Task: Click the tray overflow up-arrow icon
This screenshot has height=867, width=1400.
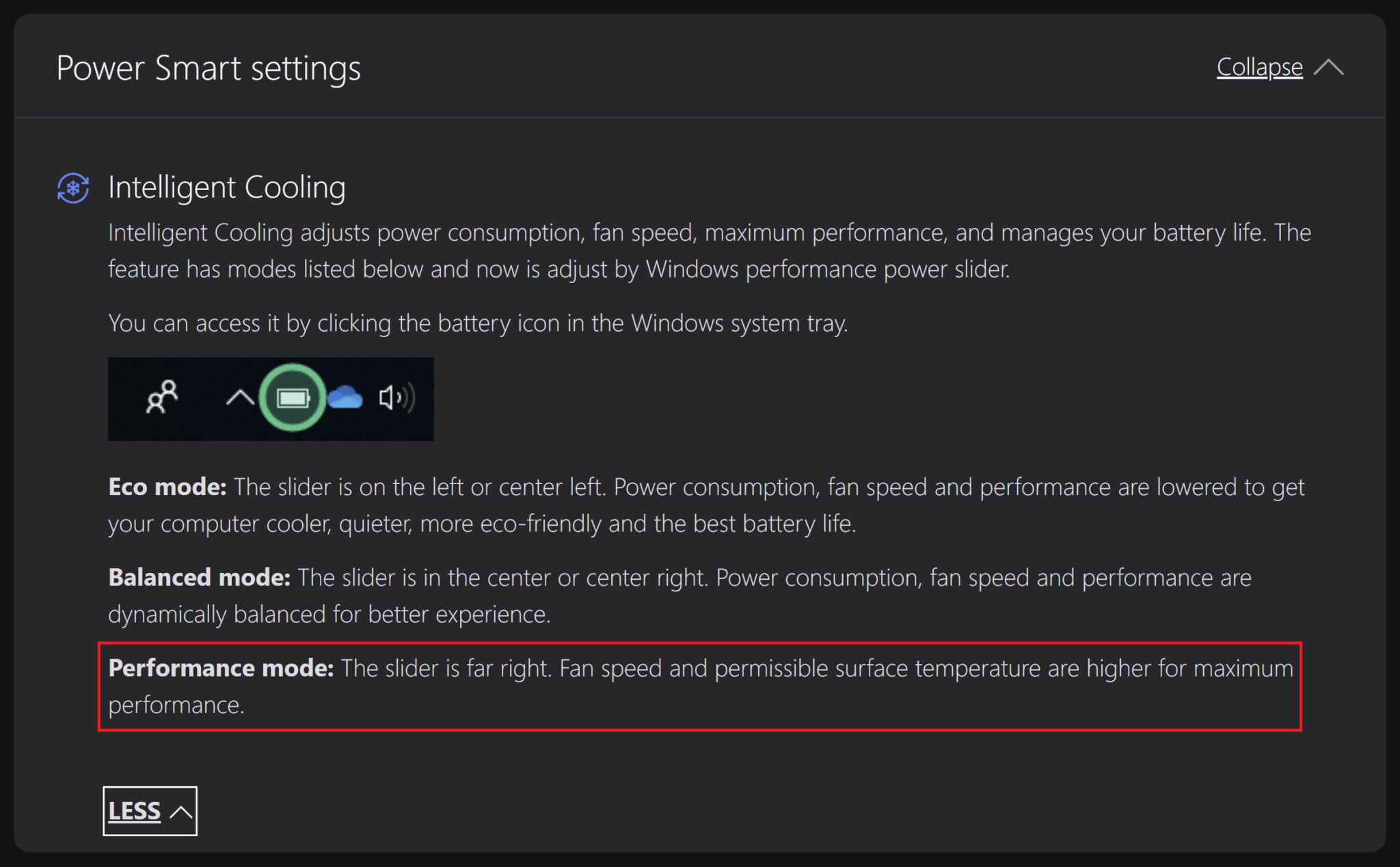Action: (x=239, y=397)
